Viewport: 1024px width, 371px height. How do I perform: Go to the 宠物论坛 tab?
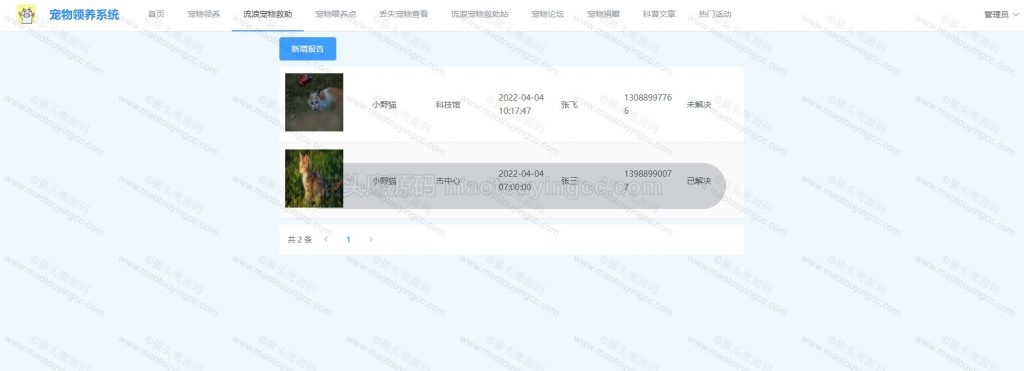coord(547,14)
